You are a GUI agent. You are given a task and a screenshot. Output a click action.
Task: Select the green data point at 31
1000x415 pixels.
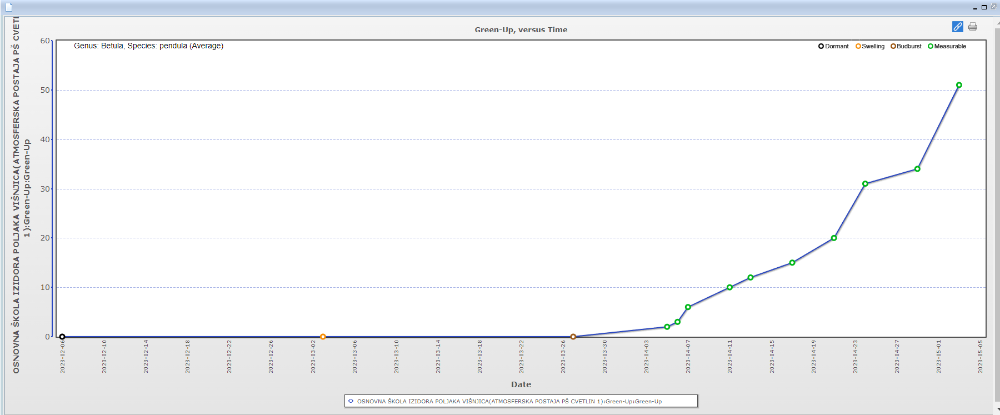pos(865,184)
